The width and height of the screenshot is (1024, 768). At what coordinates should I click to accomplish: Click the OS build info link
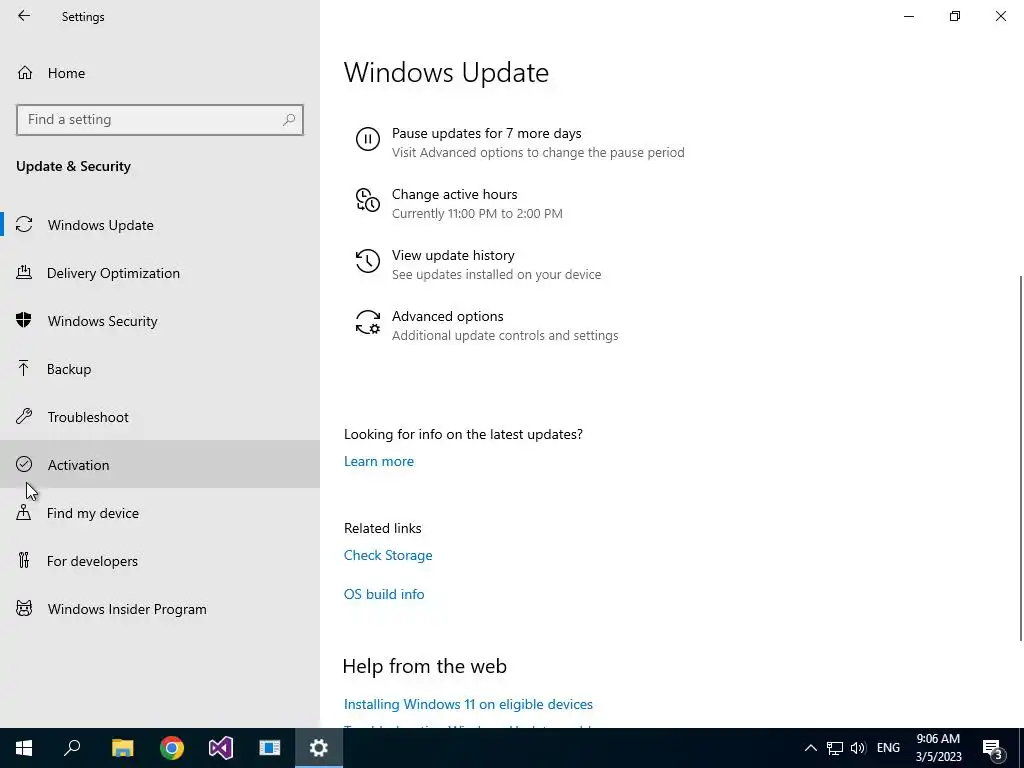384,594
